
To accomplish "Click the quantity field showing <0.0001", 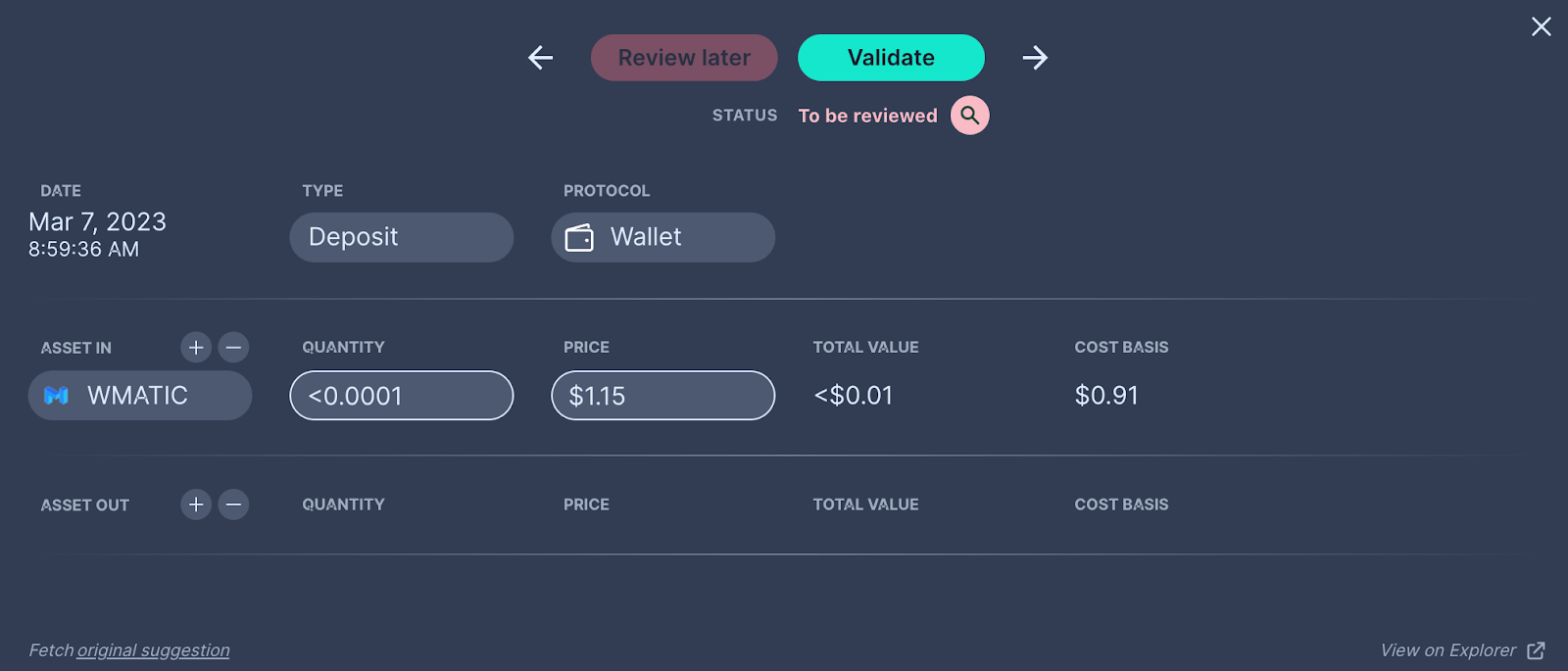I will point(402,396).
